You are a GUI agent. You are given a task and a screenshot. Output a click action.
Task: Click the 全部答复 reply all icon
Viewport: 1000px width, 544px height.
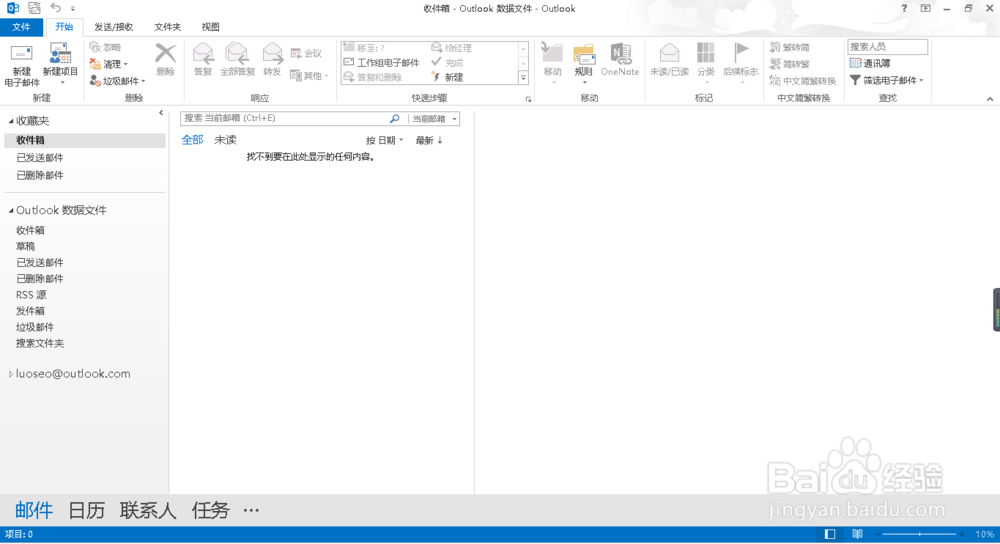click(x=237, y=60)
